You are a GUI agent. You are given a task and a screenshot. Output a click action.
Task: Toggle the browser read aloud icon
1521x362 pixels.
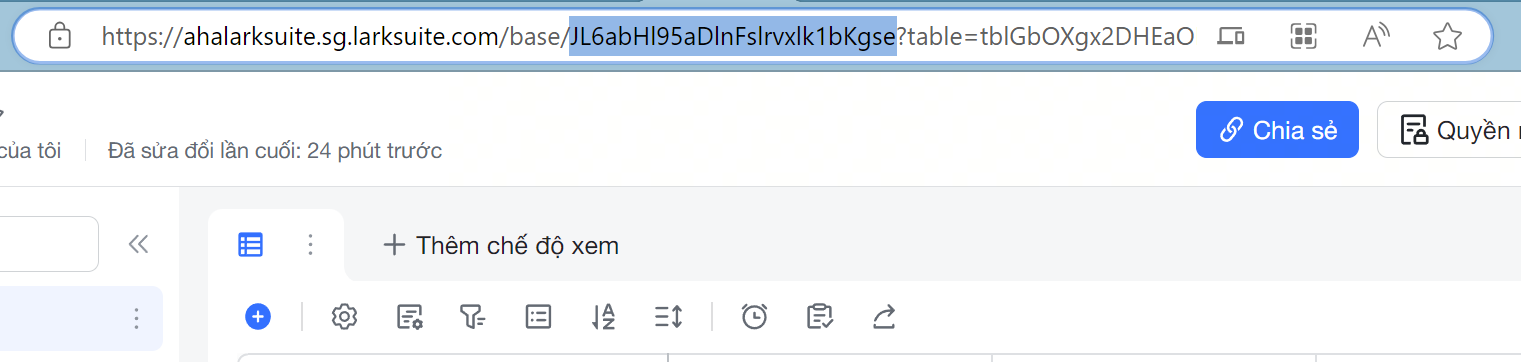point(1377,37)
